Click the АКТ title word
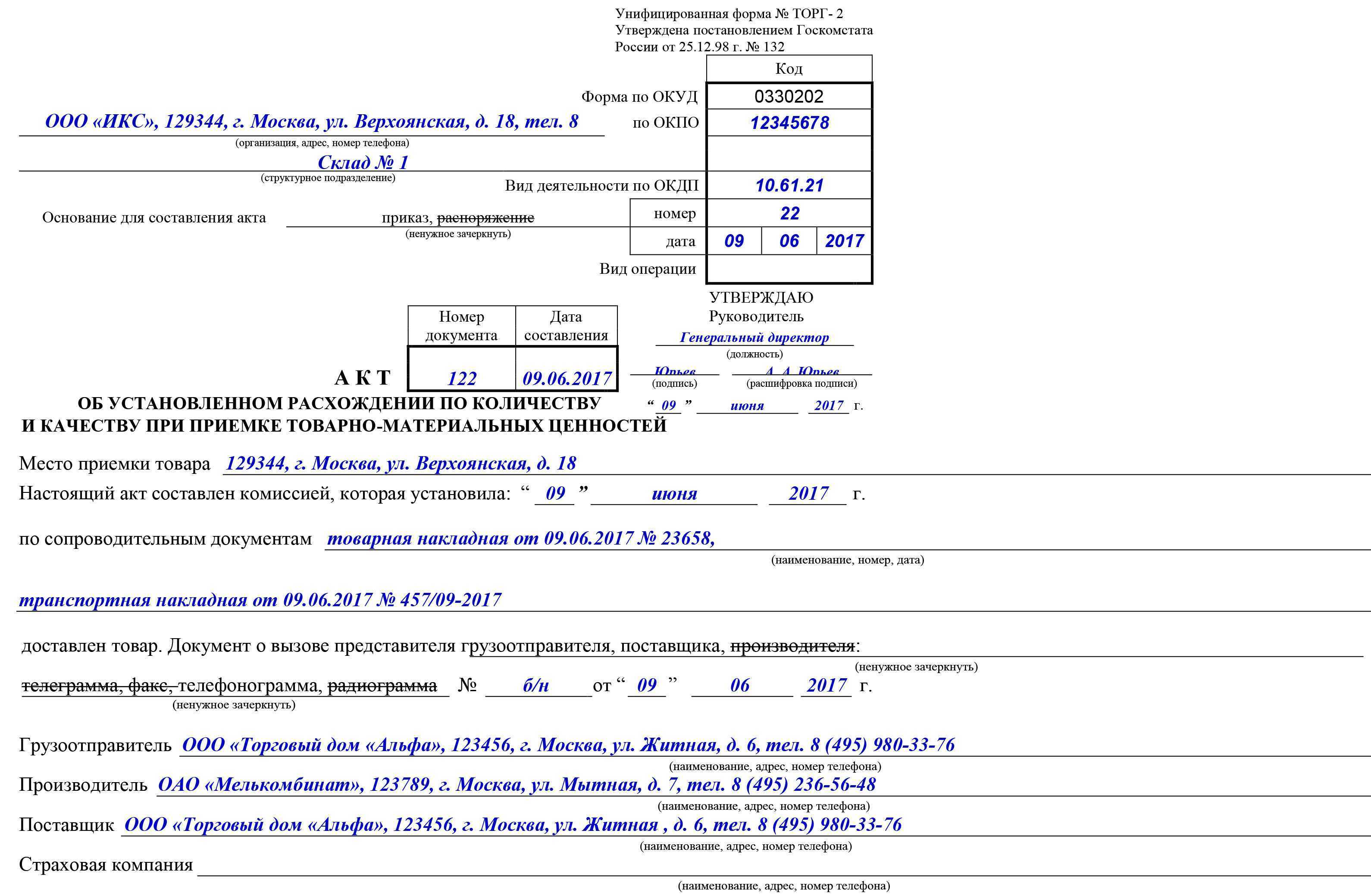Viewport: 1371px width, 896px height. point(363,378)
